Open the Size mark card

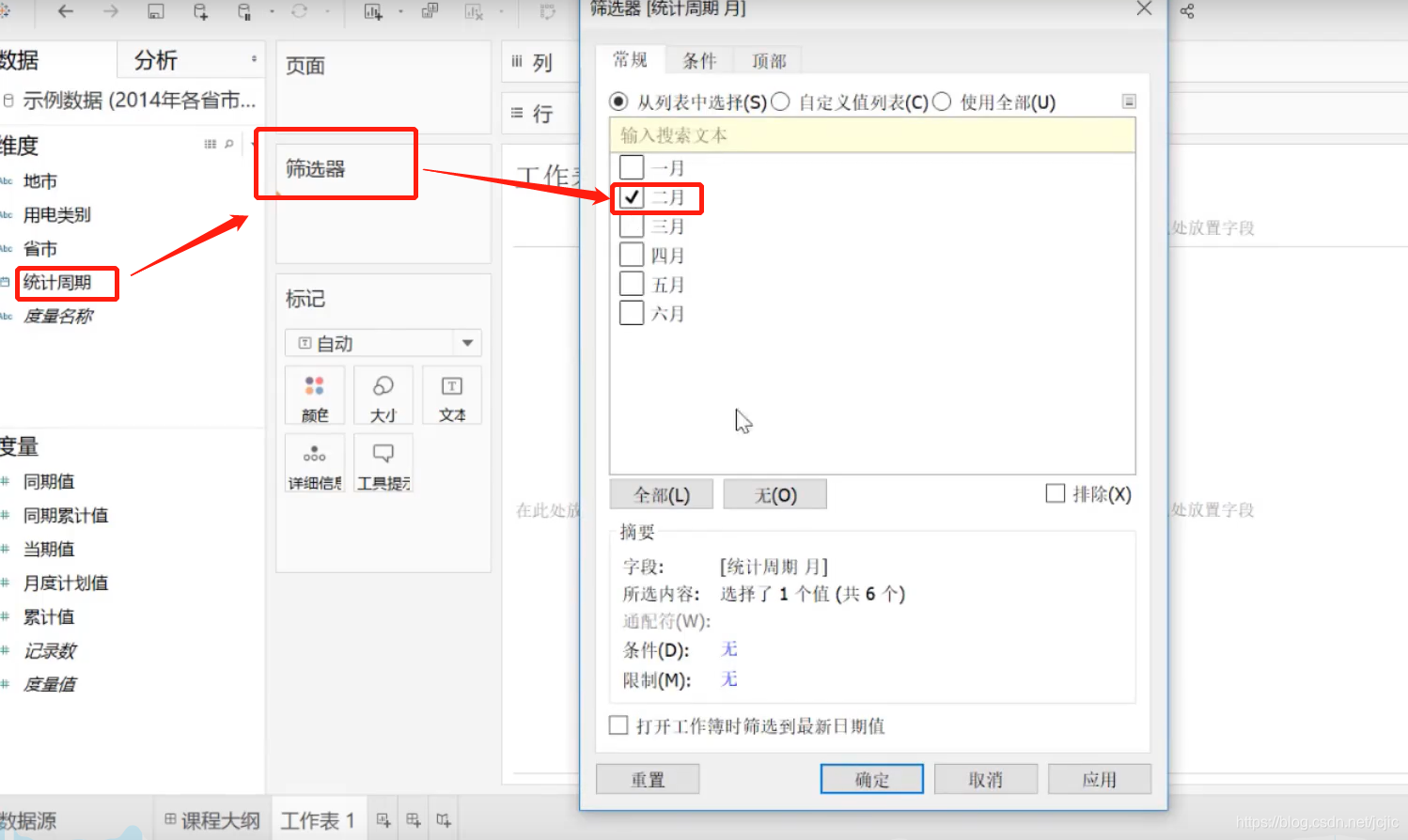pyautogui.click(x=383, y=397)
